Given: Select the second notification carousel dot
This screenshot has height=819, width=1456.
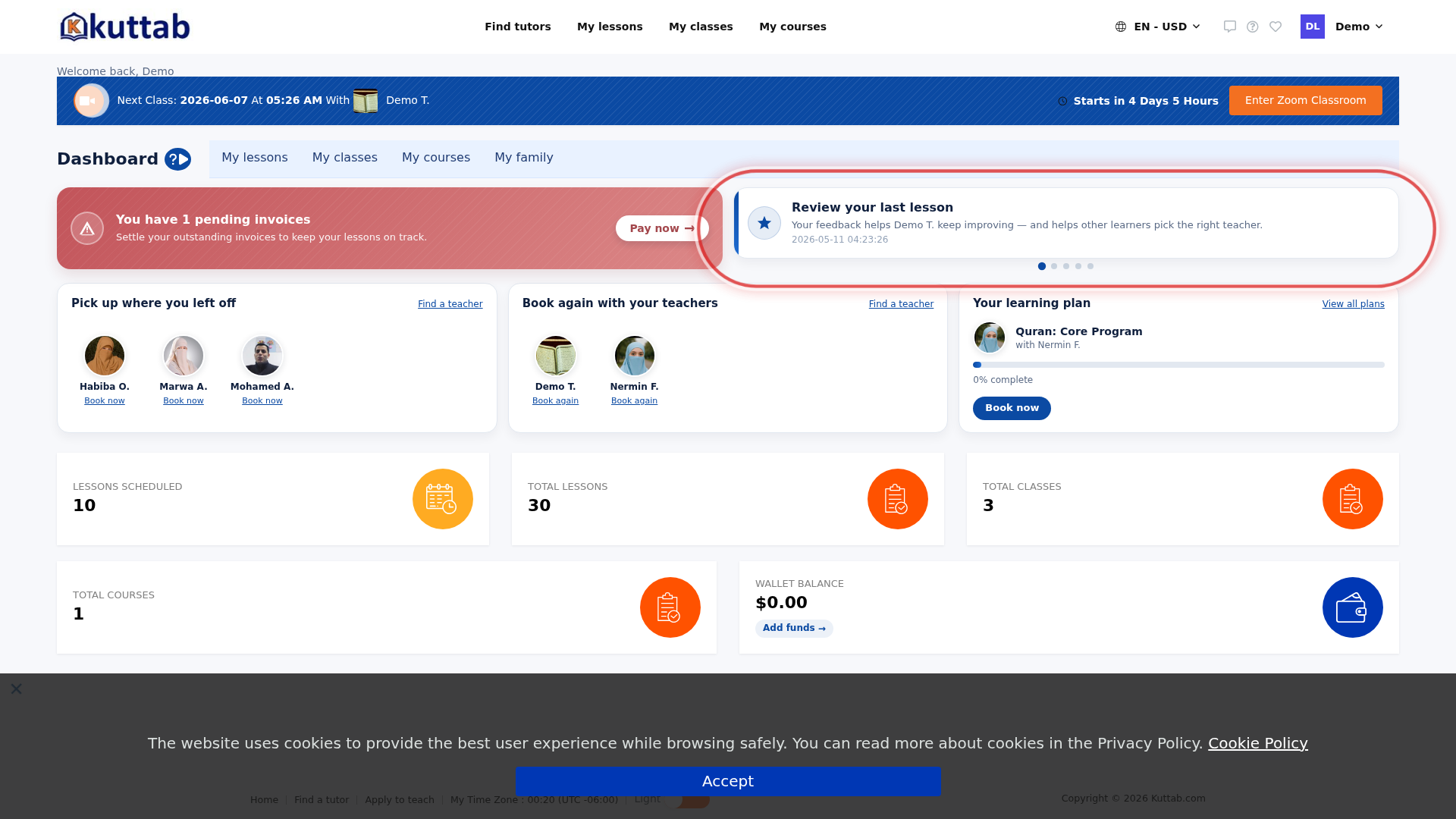Looking at the screenshot, I should pyautogui.click(x=1054, y=266).
